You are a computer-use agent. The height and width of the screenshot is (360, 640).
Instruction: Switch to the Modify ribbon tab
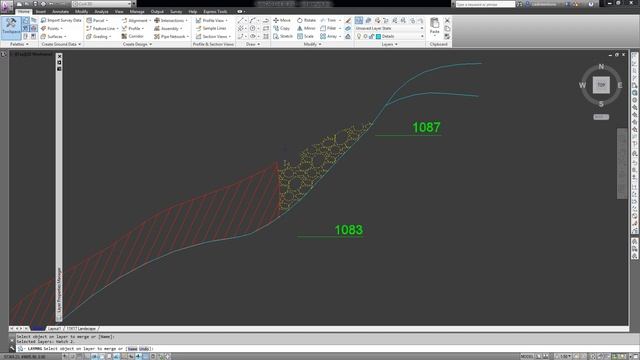pos(81,11)
